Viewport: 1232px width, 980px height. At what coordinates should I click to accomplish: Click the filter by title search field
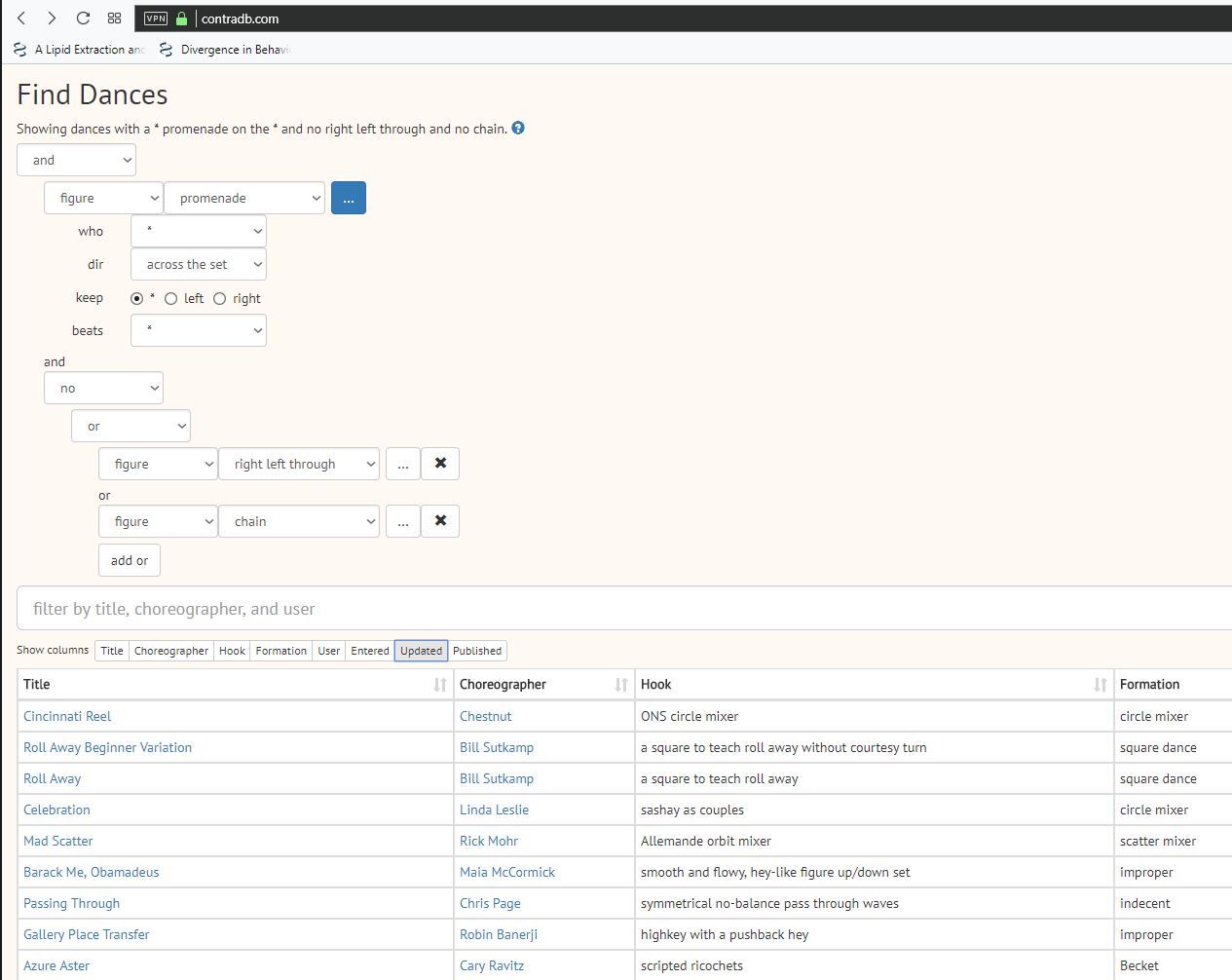point(623,609)
